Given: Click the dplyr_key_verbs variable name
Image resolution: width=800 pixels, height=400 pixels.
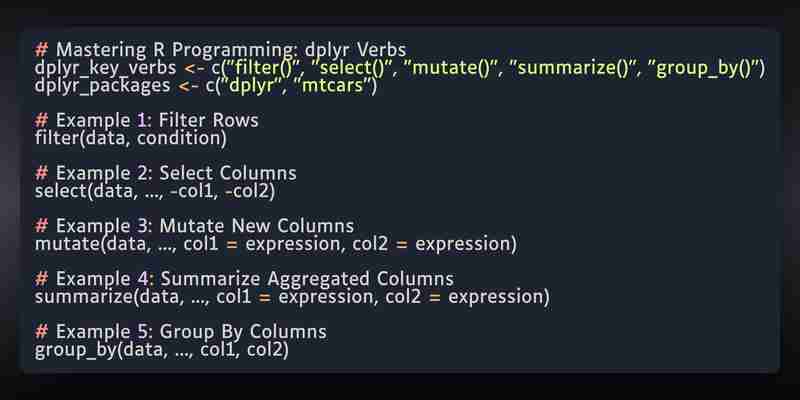Looking at the screenshot, I should click(105, 68).
